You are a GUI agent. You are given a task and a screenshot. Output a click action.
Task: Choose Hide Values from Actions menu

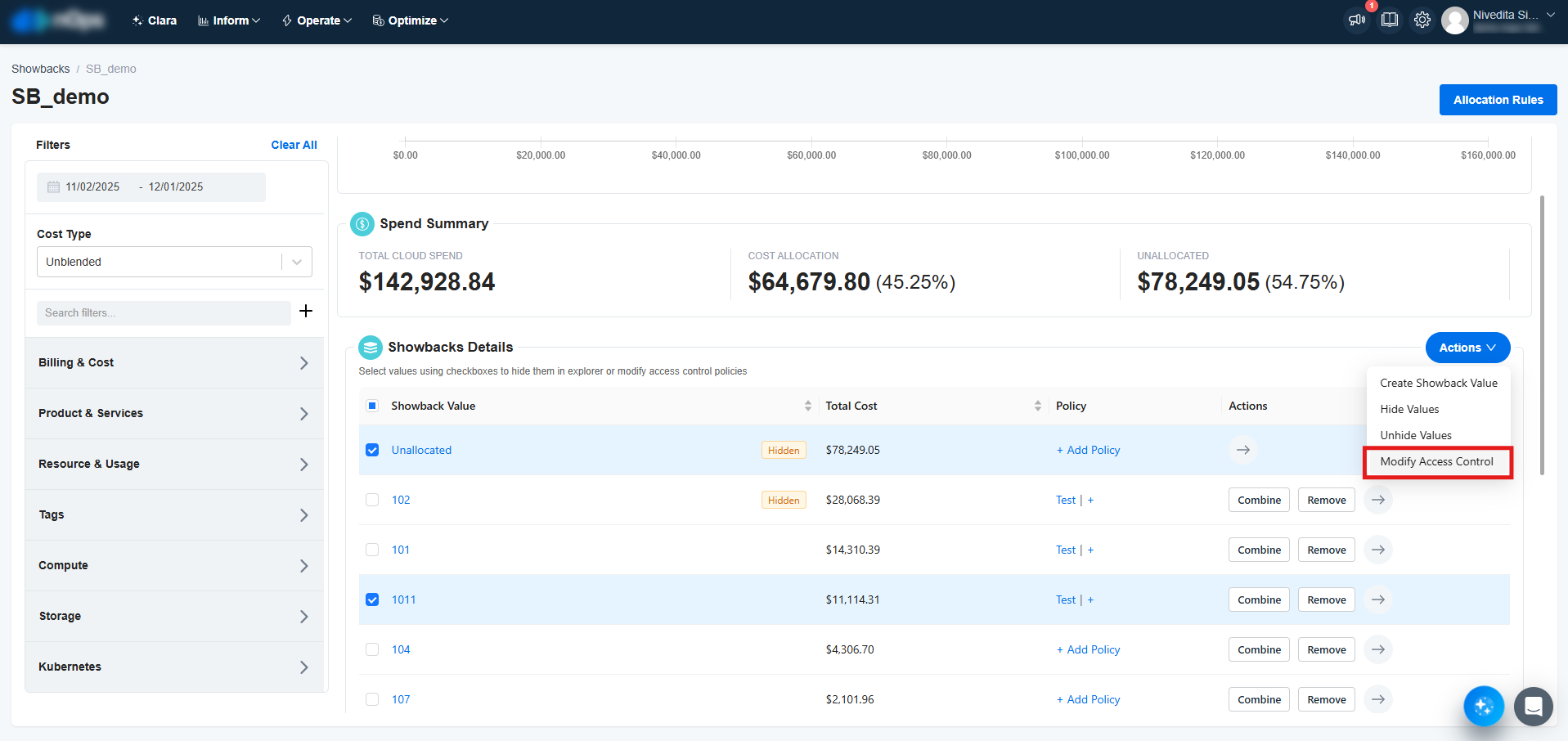1409,409
